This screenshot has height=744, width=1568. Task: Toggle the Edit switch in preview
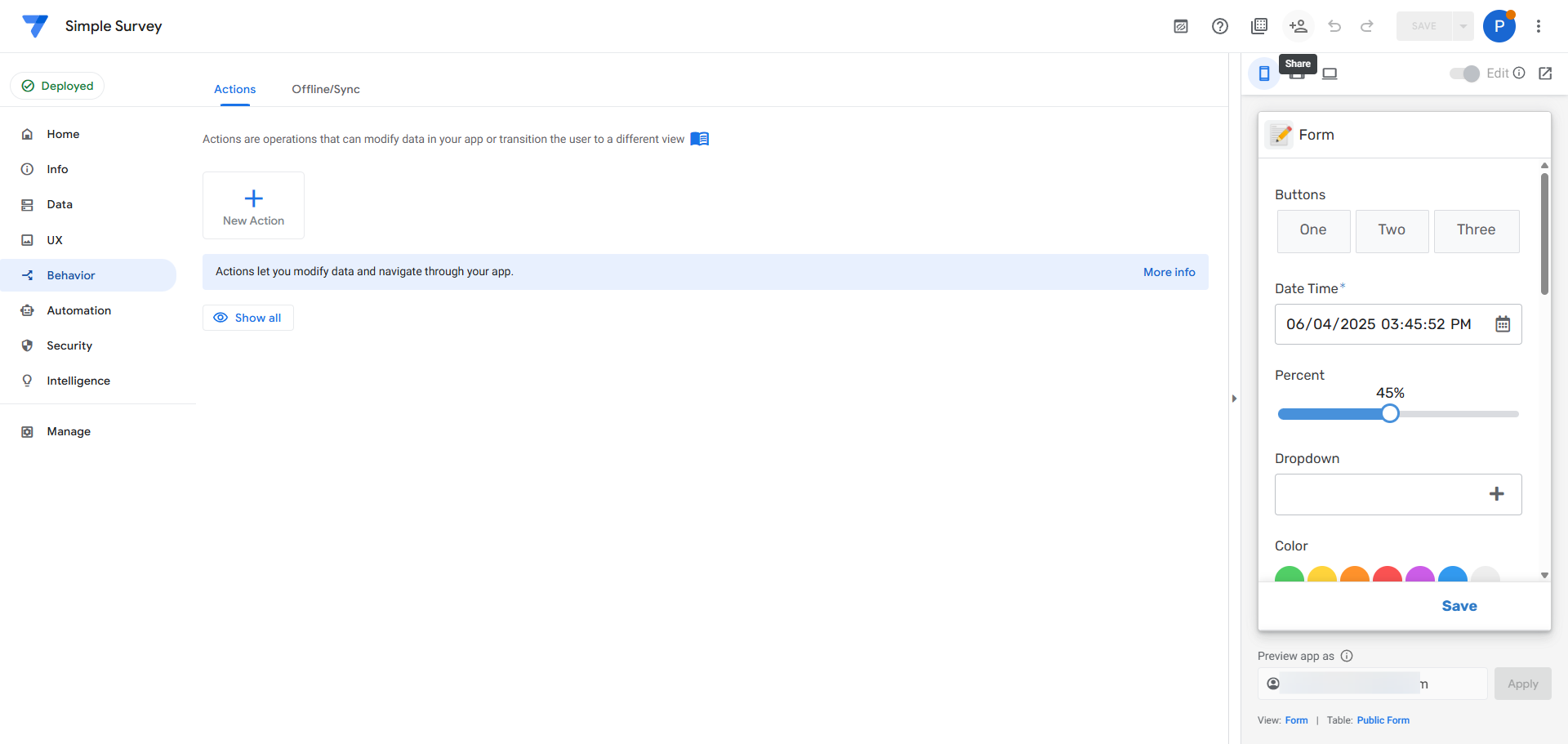pos(1464,74)
